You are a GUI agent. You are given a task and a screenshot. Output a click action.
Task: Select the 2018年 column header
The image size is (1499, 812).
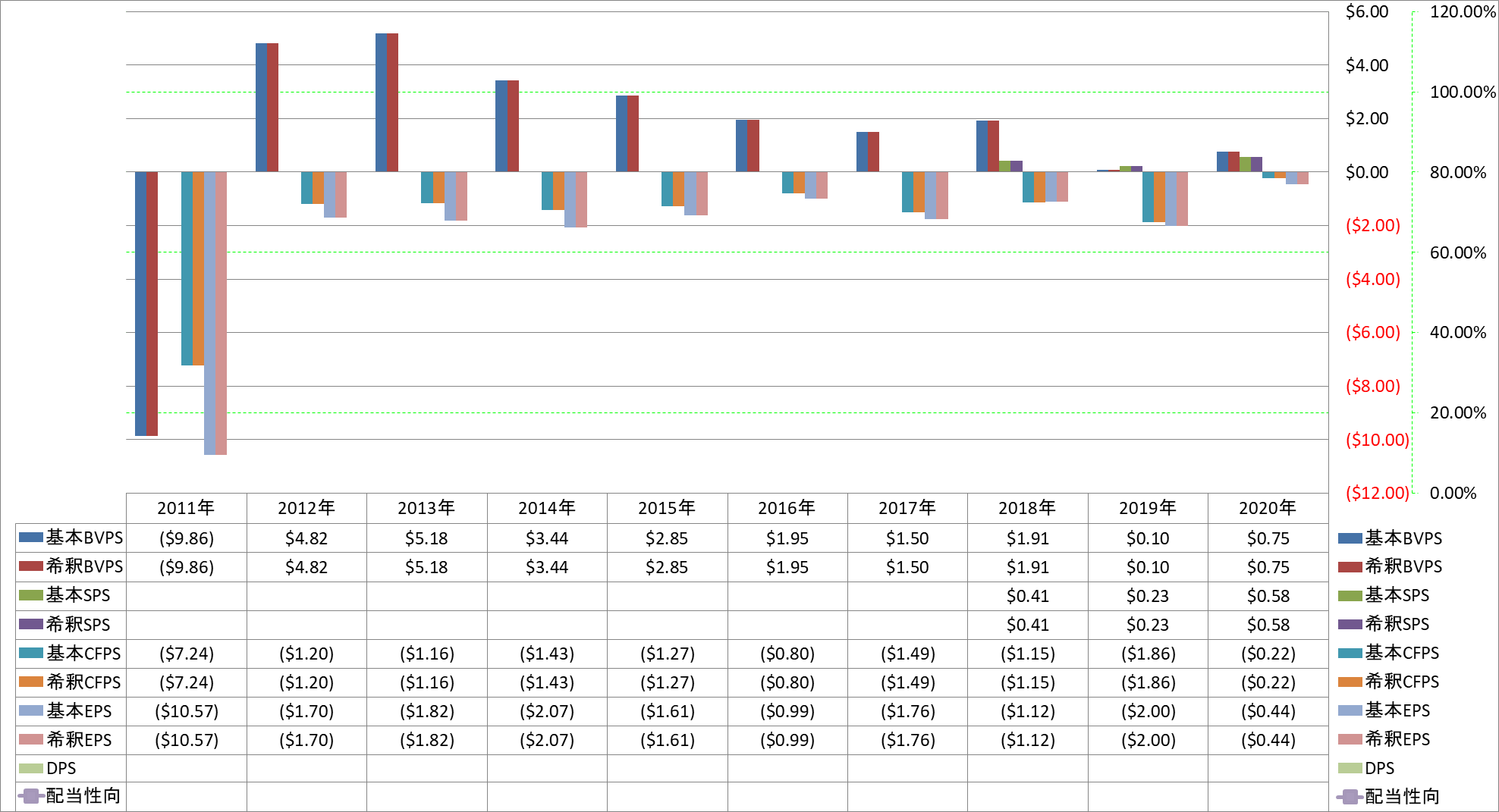pos(1027,508)
